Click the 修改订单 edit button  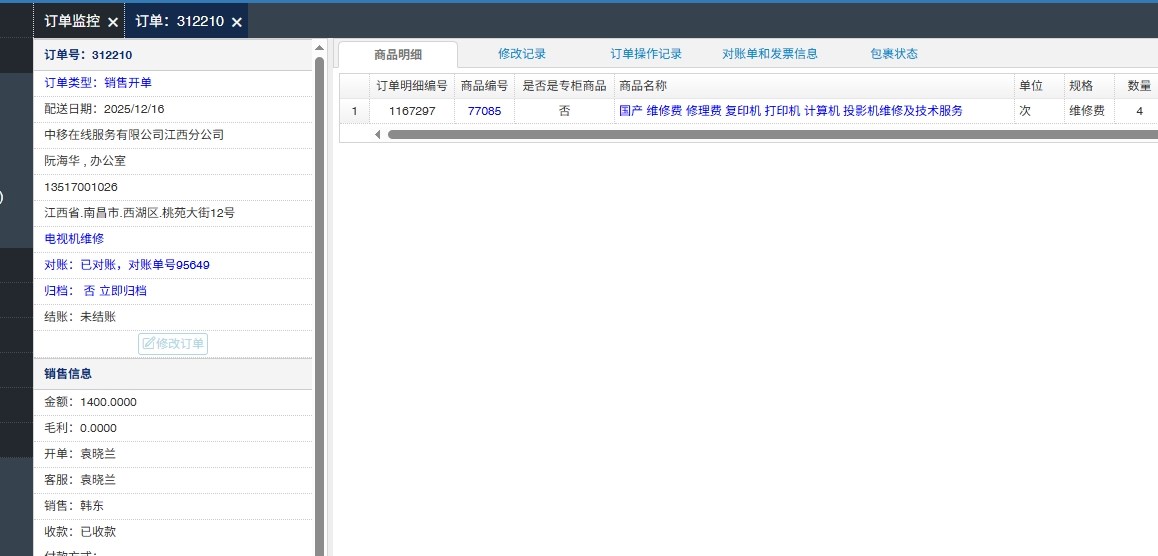pos(173,344)
